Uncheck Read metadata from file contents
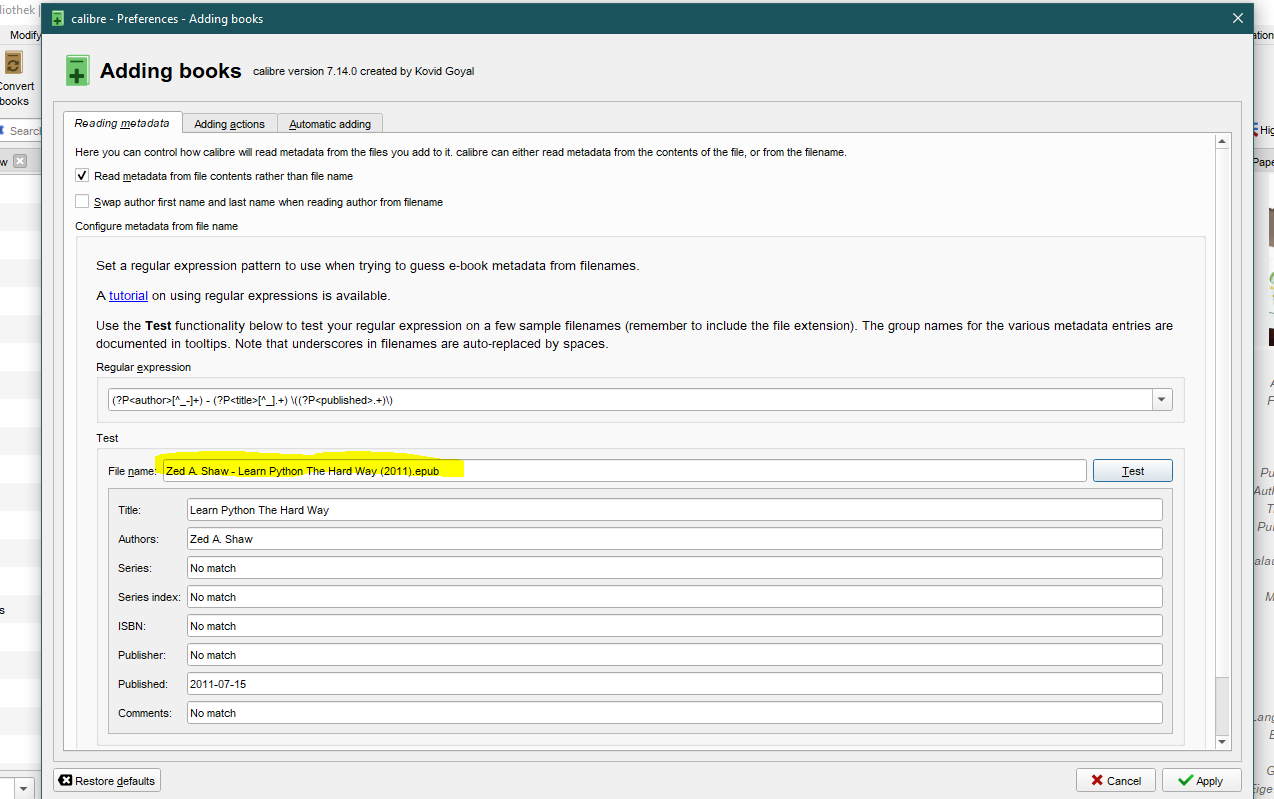This screenshot has width=1274, height=799. tap(82, 176)
